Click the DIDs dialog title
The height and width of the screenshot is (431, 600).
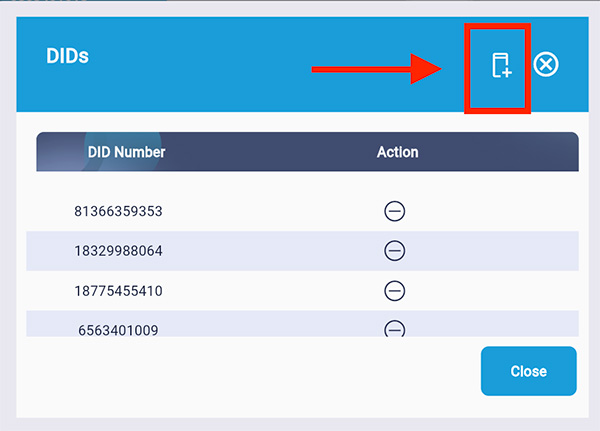[68, 56]
